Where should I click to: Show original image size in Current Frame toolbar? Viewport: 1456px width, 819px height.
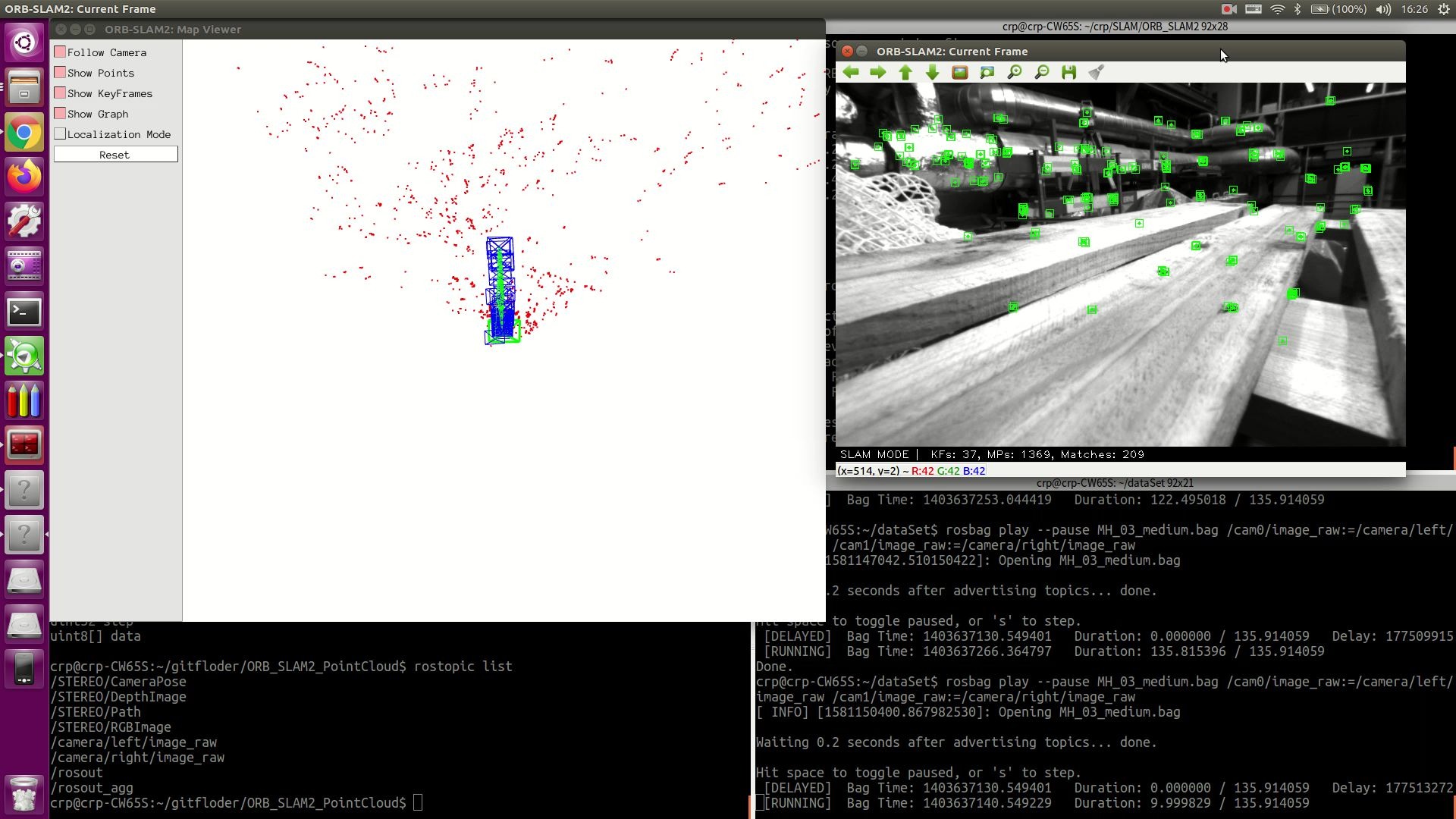[960, 72]
